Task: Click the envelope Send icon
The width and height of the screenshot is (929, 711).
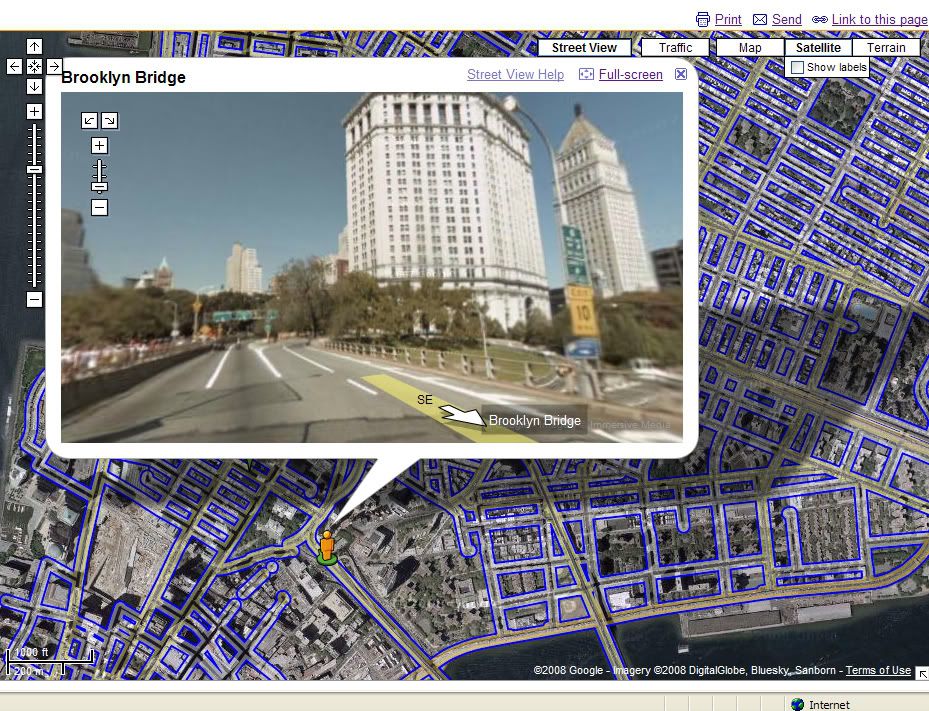Action: click(x=760, y=20)
